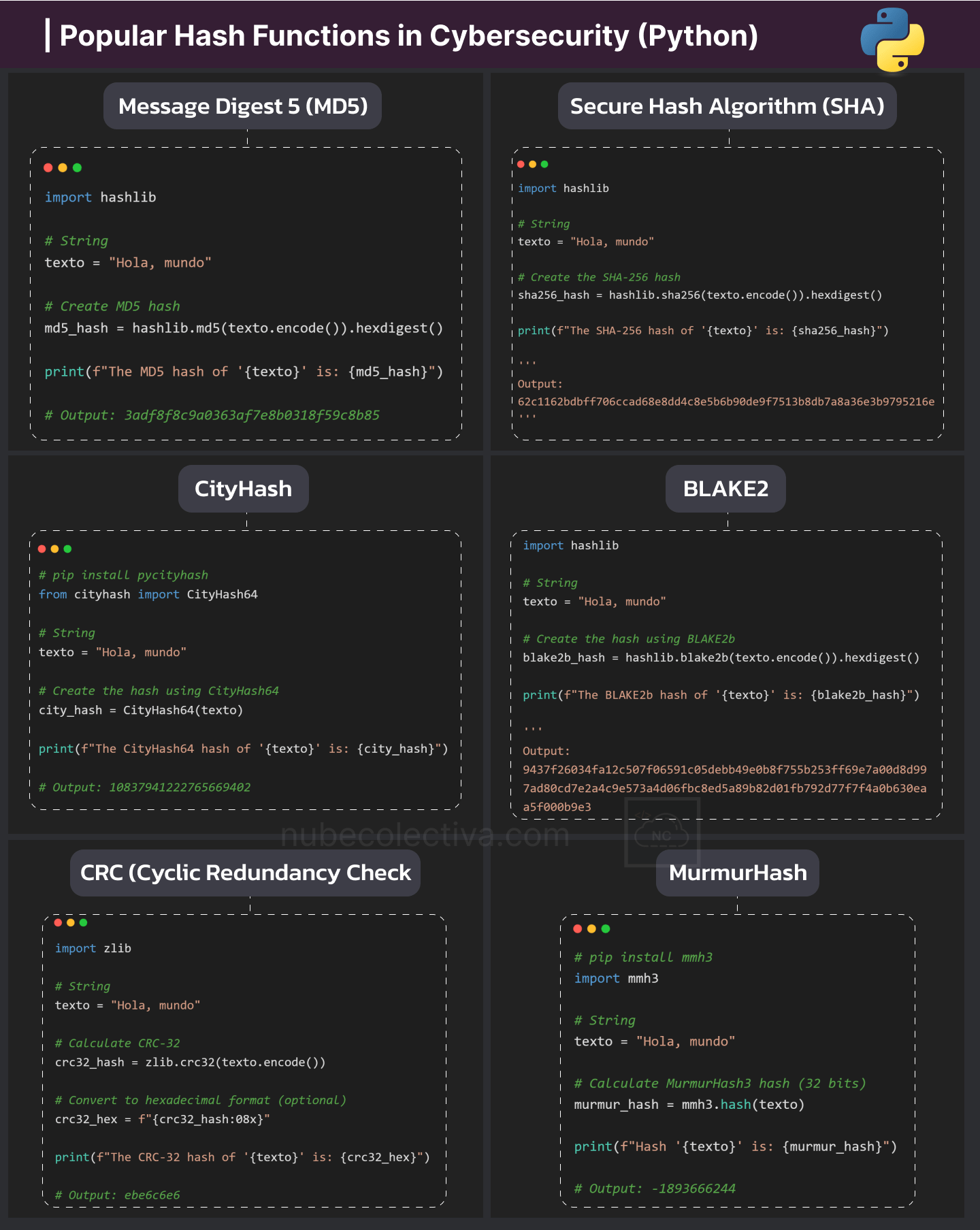
Task: Click the '# Create MD5 hash' comment
Action: (112, 306)
